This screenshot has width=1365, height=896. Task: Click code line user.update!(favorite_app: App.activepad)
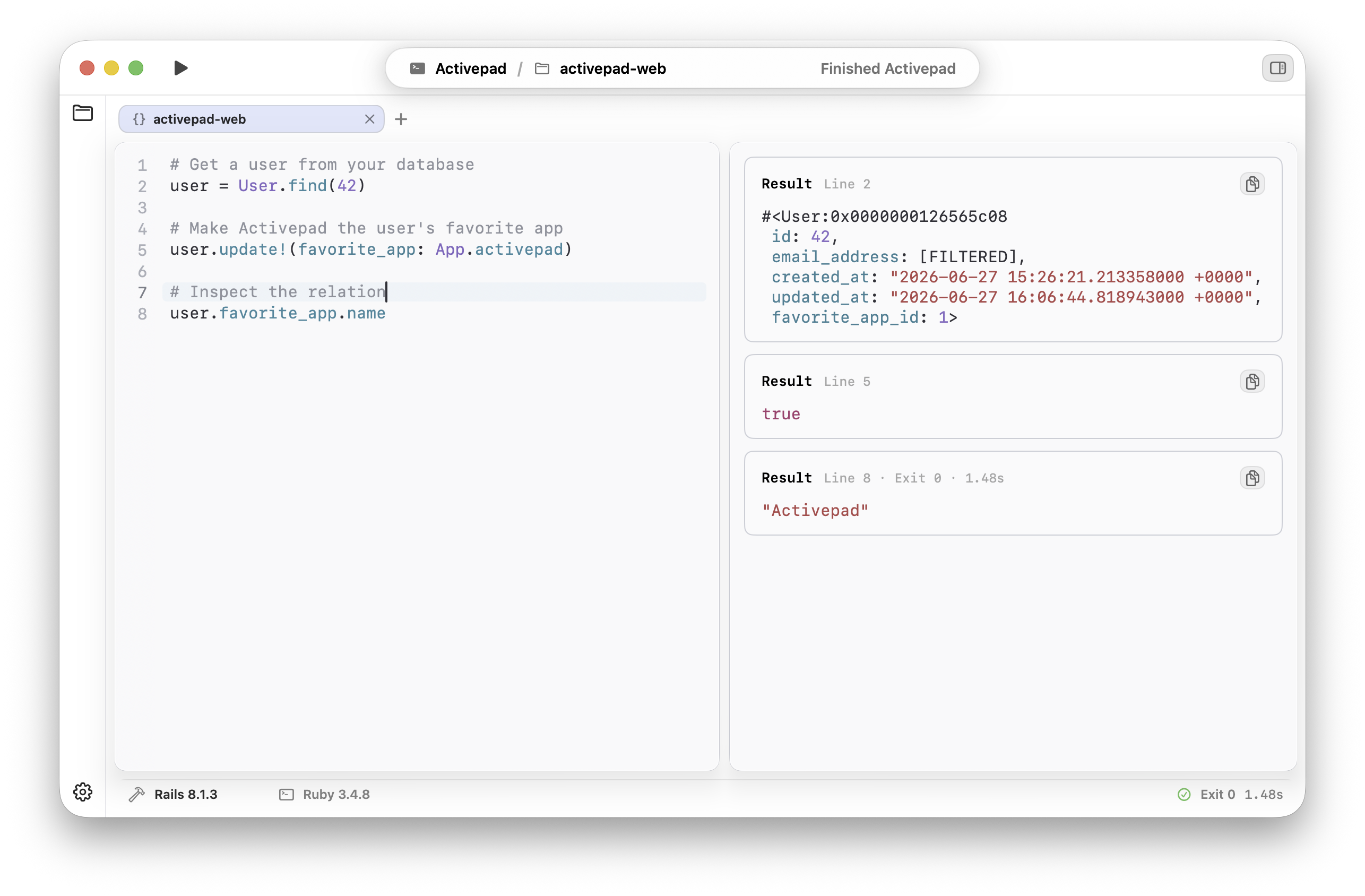pyautogui.click(x=371, y=249)
